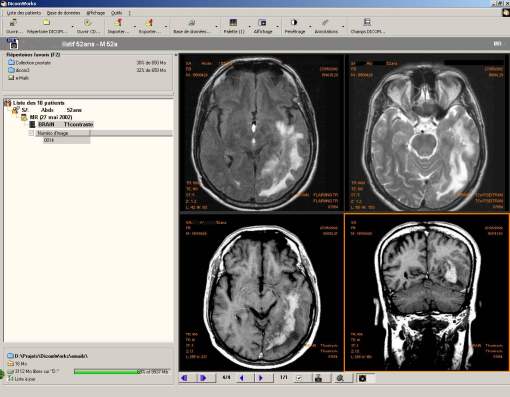
Task: Click the Ouvrir toolbar icon
Action: click(13, 23)
